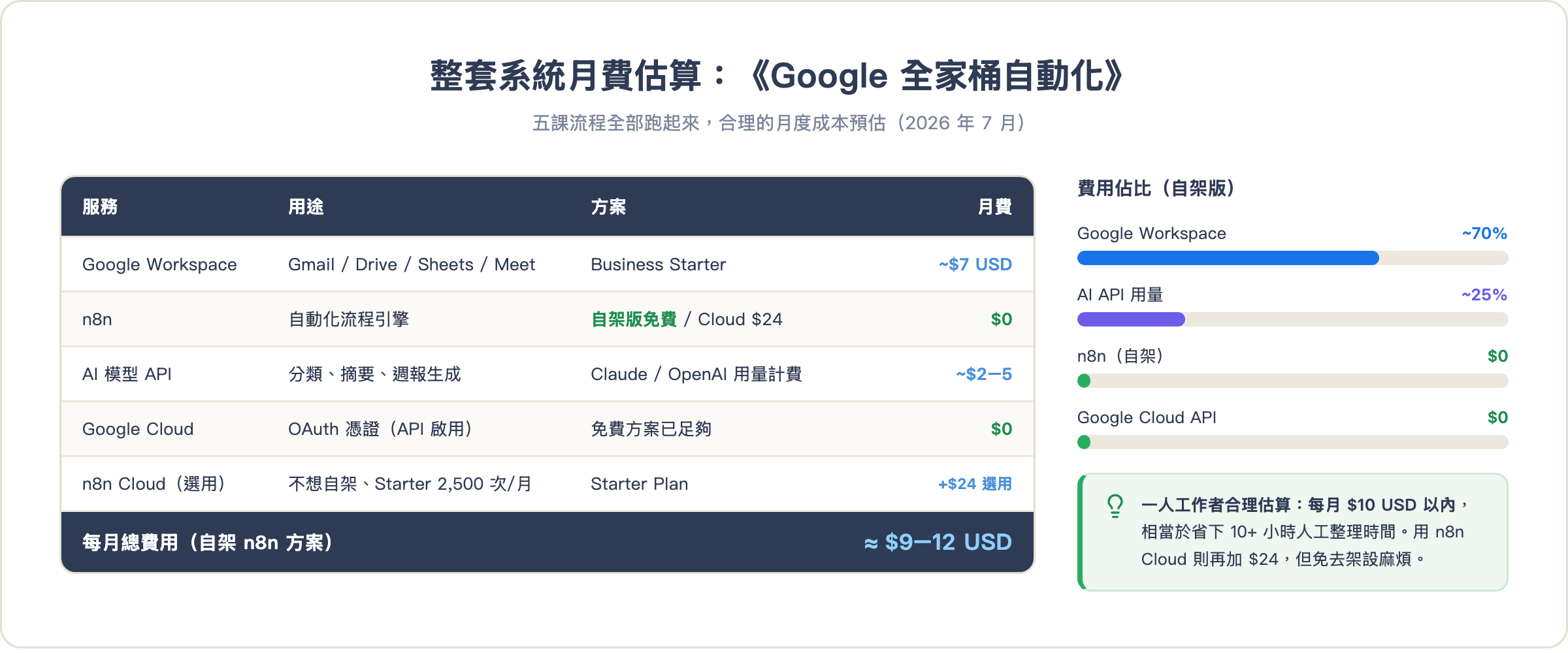
Task: Click the 月費 column header
Action: 994,207
